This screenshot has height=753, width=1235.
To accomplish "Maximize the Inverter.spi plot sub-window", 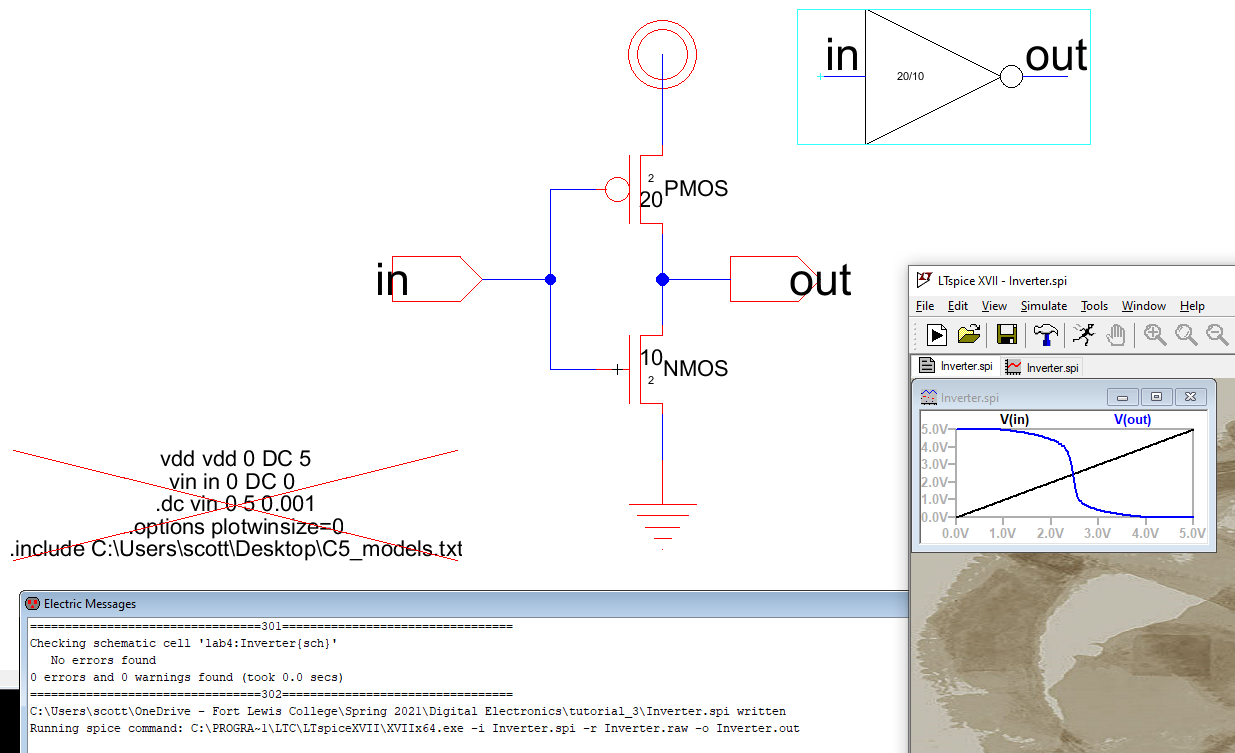I will pyautogui.click(x=1156, y=397).
